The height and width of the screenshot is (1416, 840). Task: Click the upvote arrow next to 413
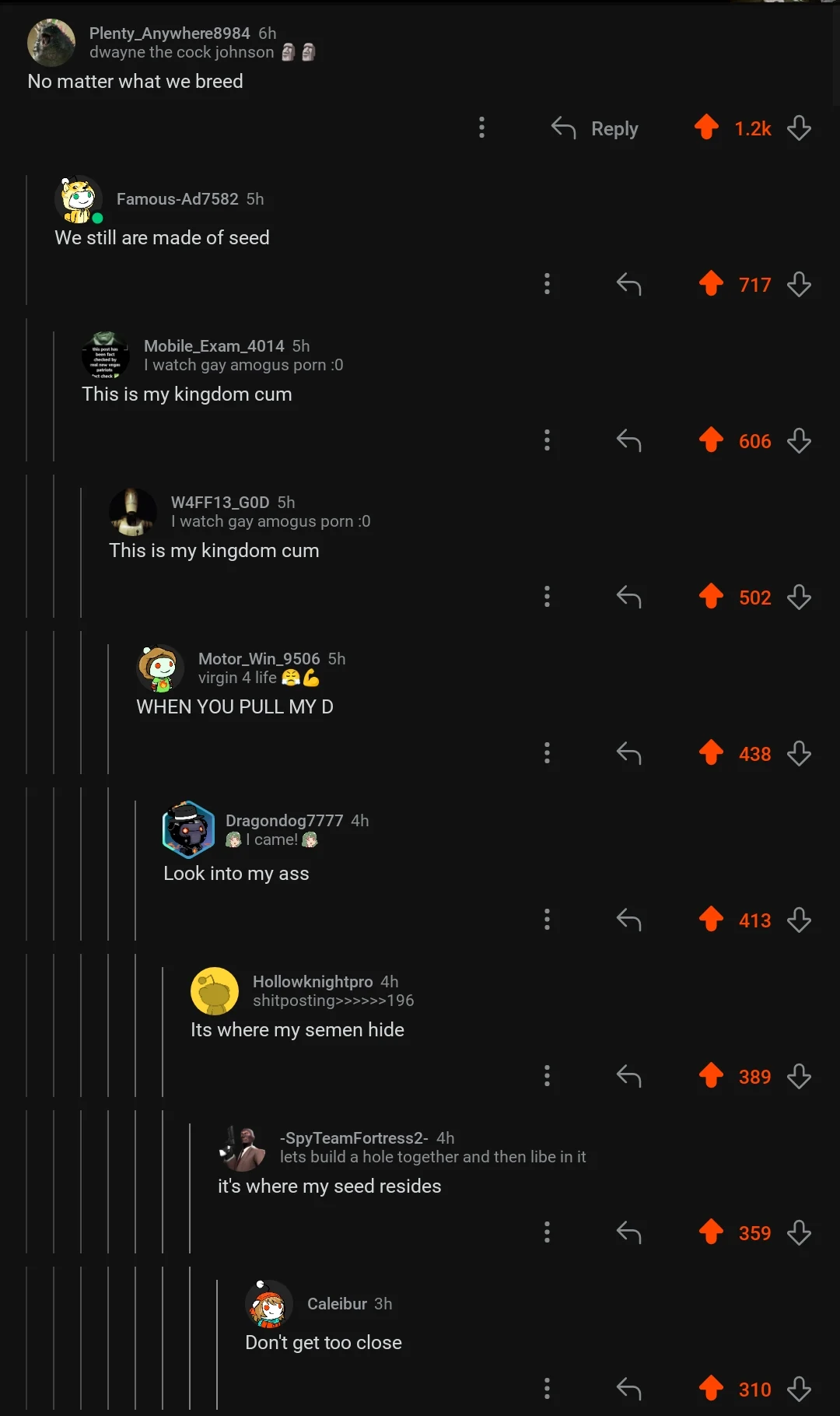point(711,919)
